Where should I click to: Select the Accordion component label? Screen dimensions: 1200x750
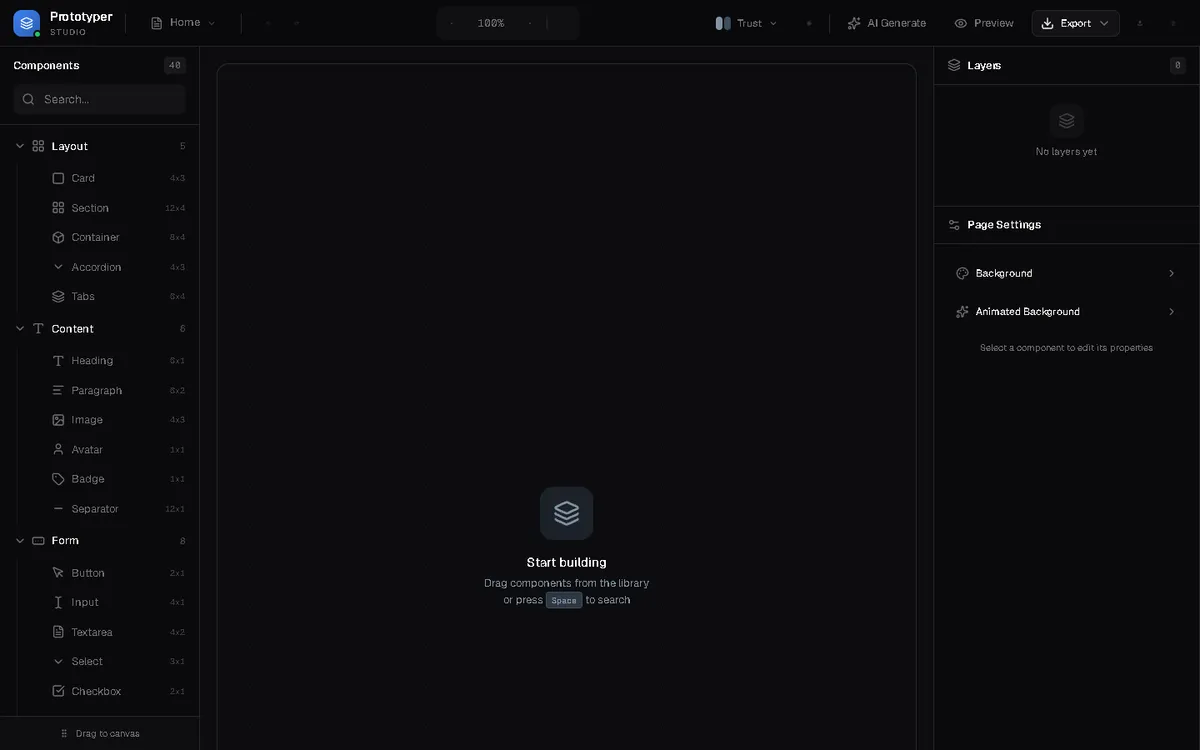point(96,267)
